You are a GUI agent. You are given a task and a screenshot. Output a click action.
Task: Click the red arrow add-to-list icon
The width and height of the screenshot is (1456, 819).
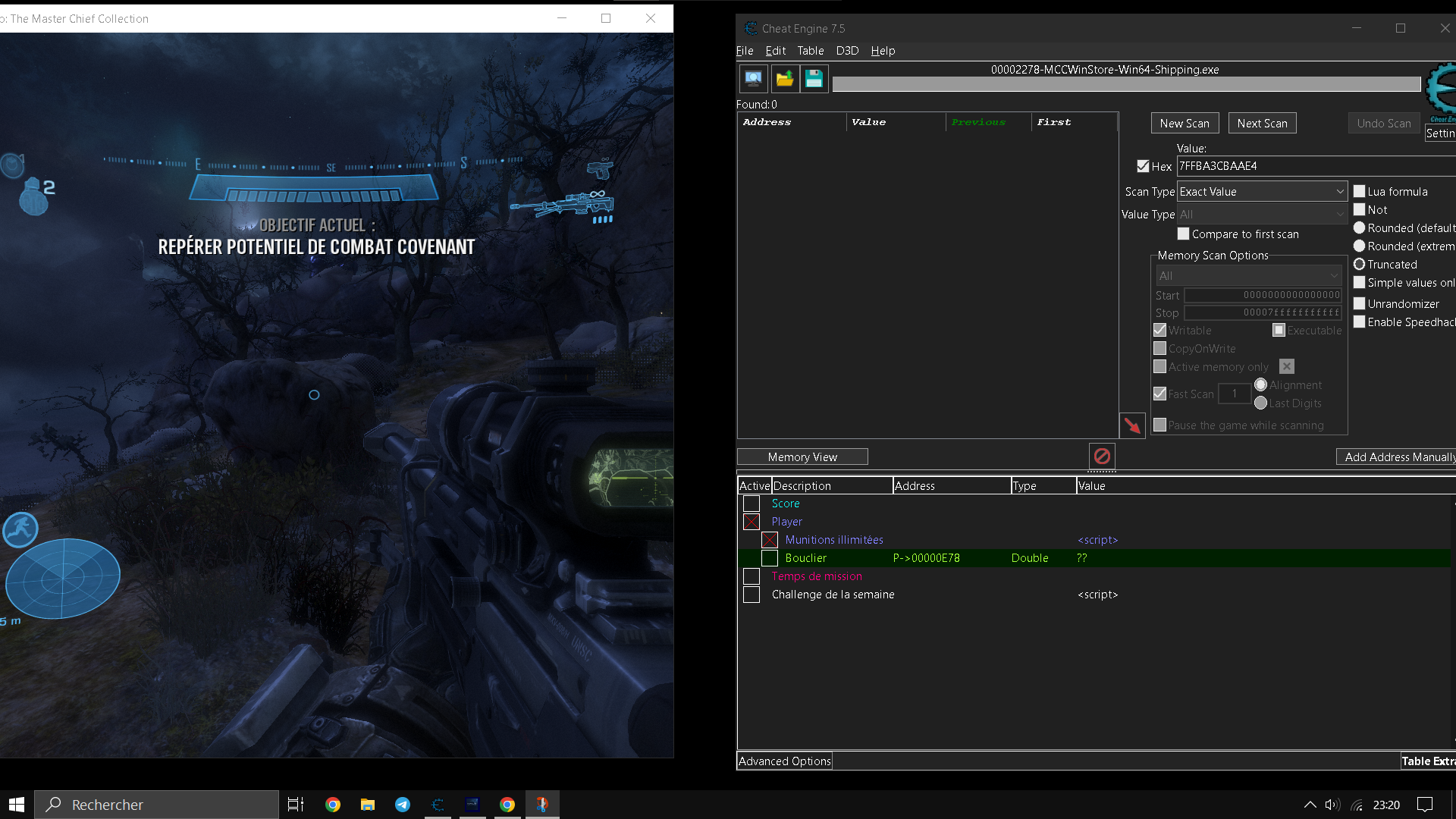pyautogui.click(x=1131, y=425)
